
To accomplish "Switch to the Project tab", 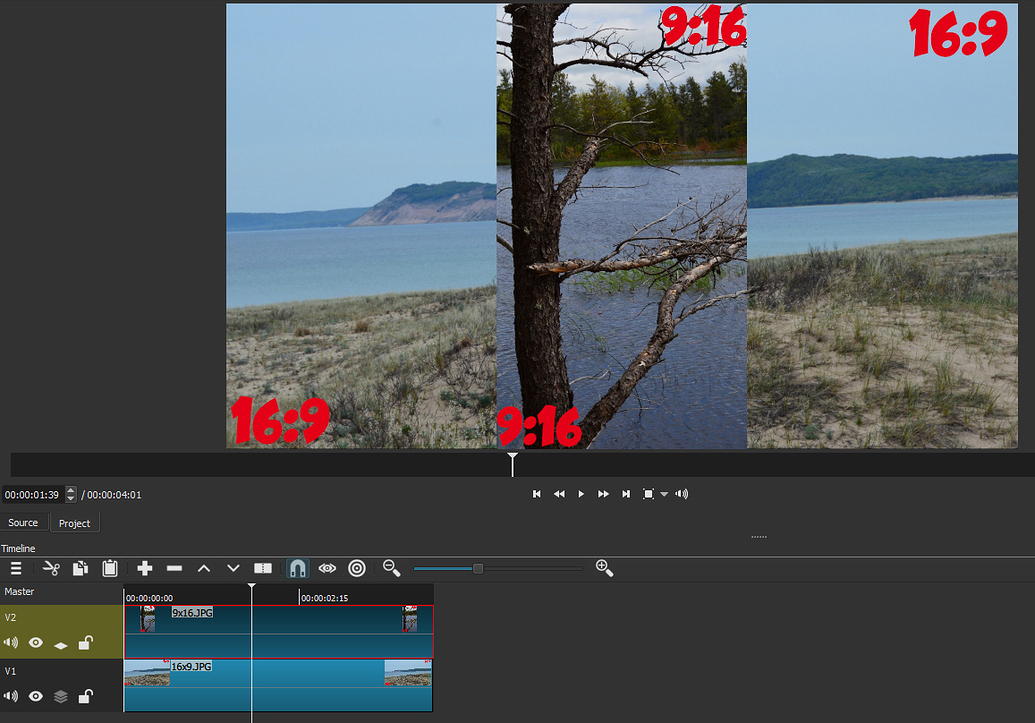I will click(74, 522).
